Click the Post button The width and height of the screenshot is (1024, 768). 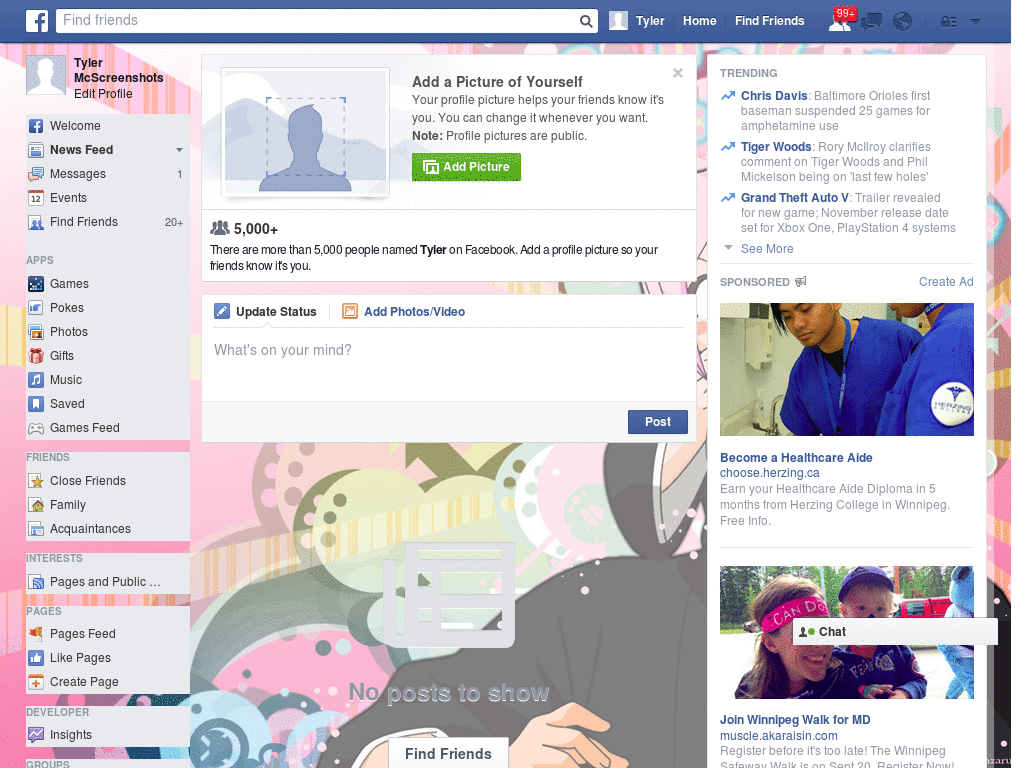[658, 422]
